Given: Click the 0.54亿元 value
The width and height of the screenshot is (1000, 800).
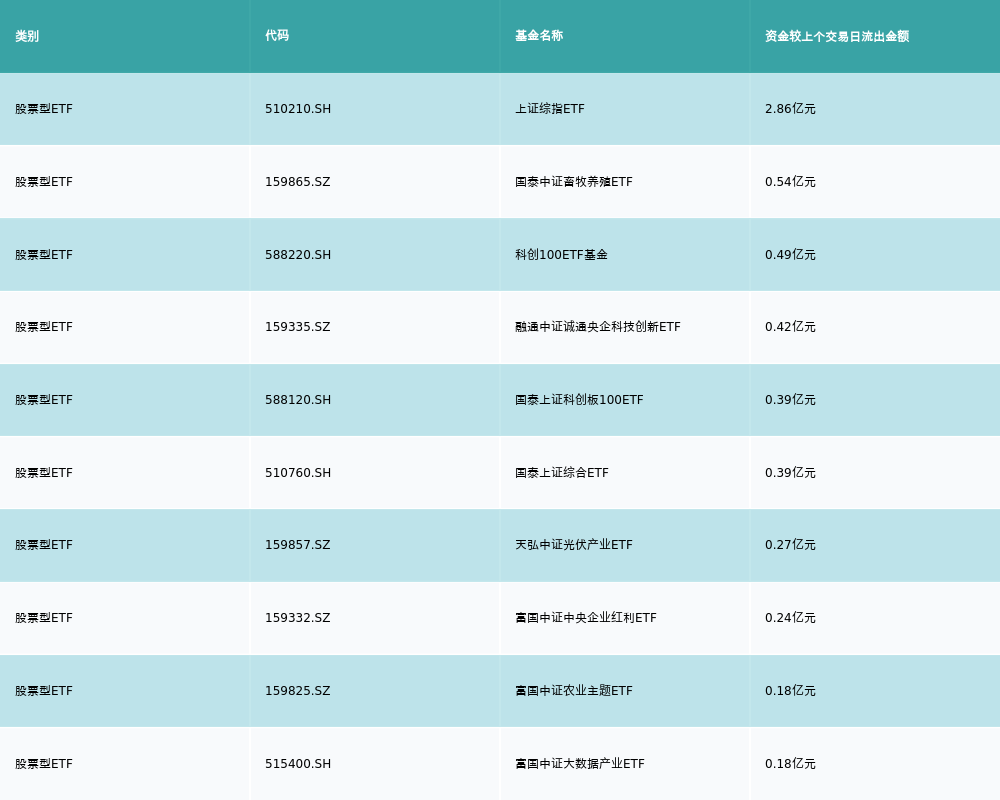Looking at the screenshot, I should point(790,182).
